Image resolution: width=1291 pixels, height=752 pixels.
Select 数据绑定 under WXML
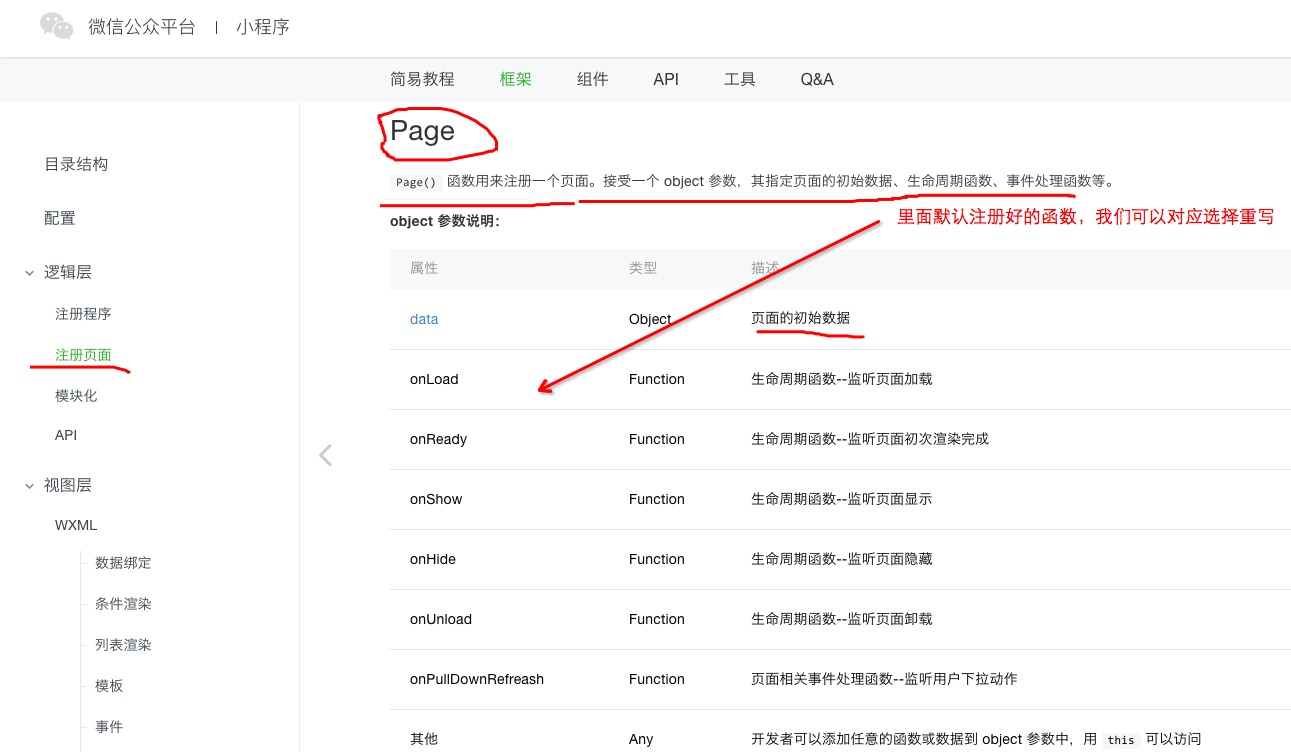[x=123, y=563]
